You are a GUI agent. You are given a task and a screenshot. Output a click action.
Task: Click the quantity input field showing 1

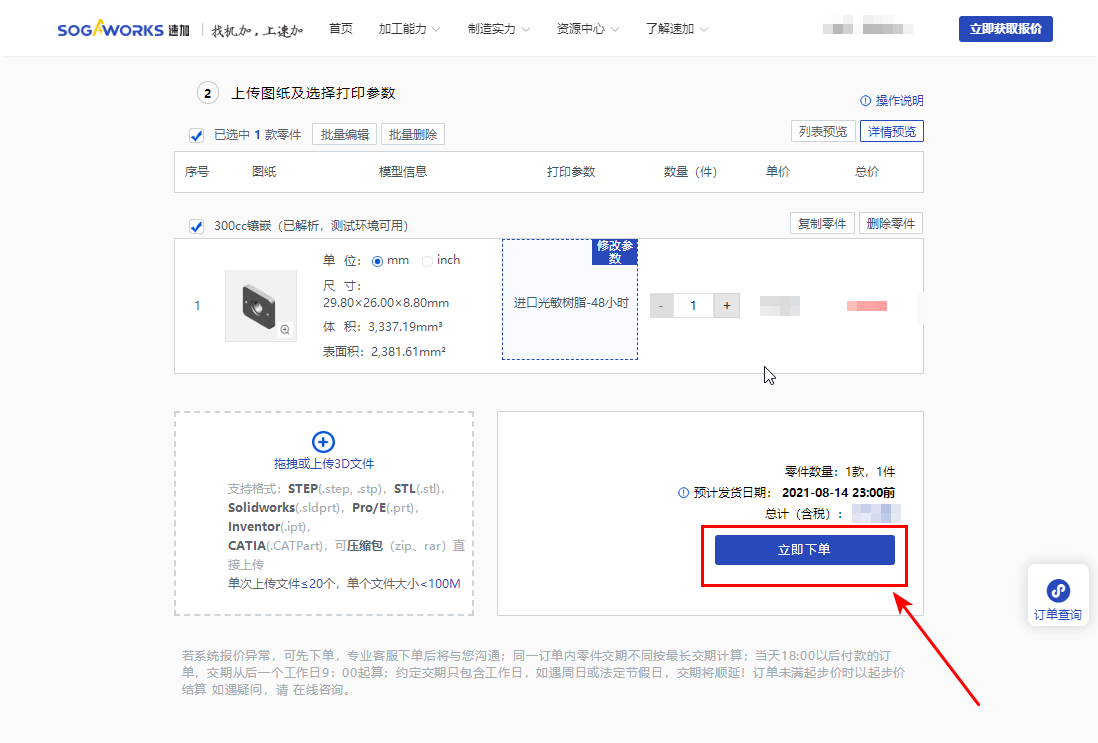pos(693,305)
